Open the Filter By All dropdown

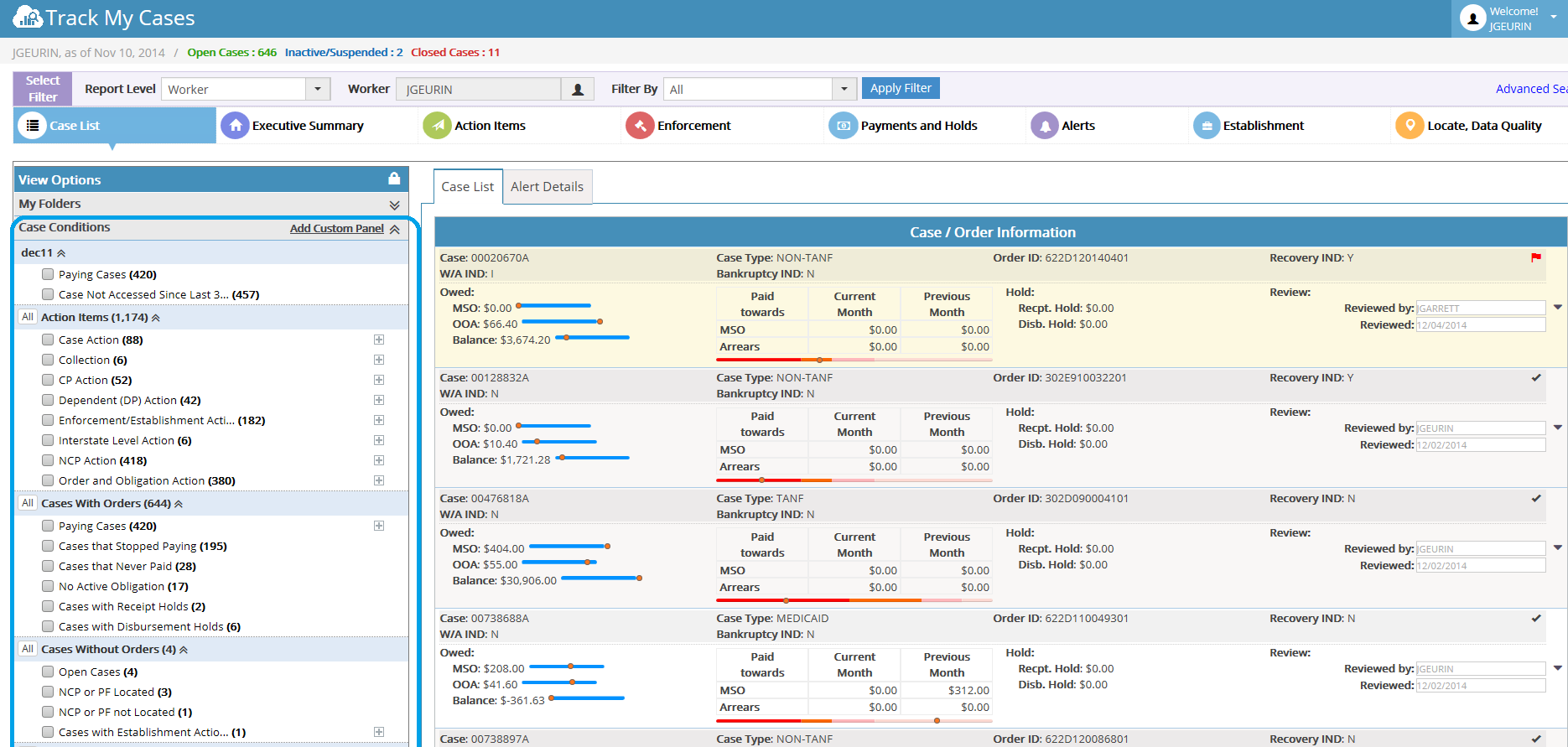(844, 90)
